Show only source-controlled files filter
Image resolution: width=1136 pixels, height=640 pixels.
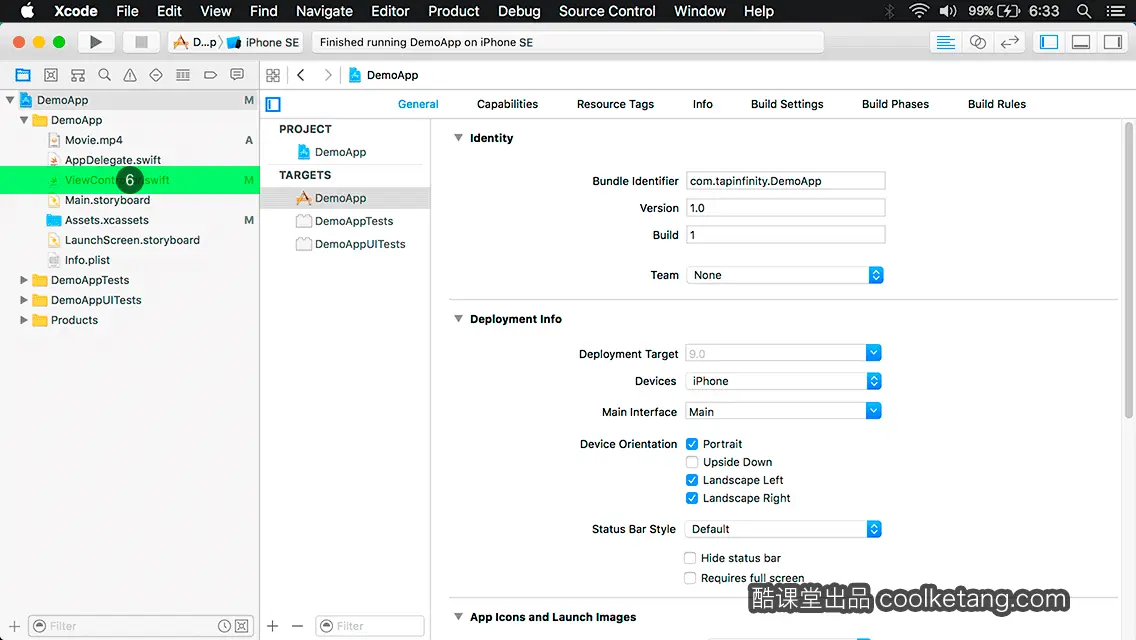tap(242, 626)
